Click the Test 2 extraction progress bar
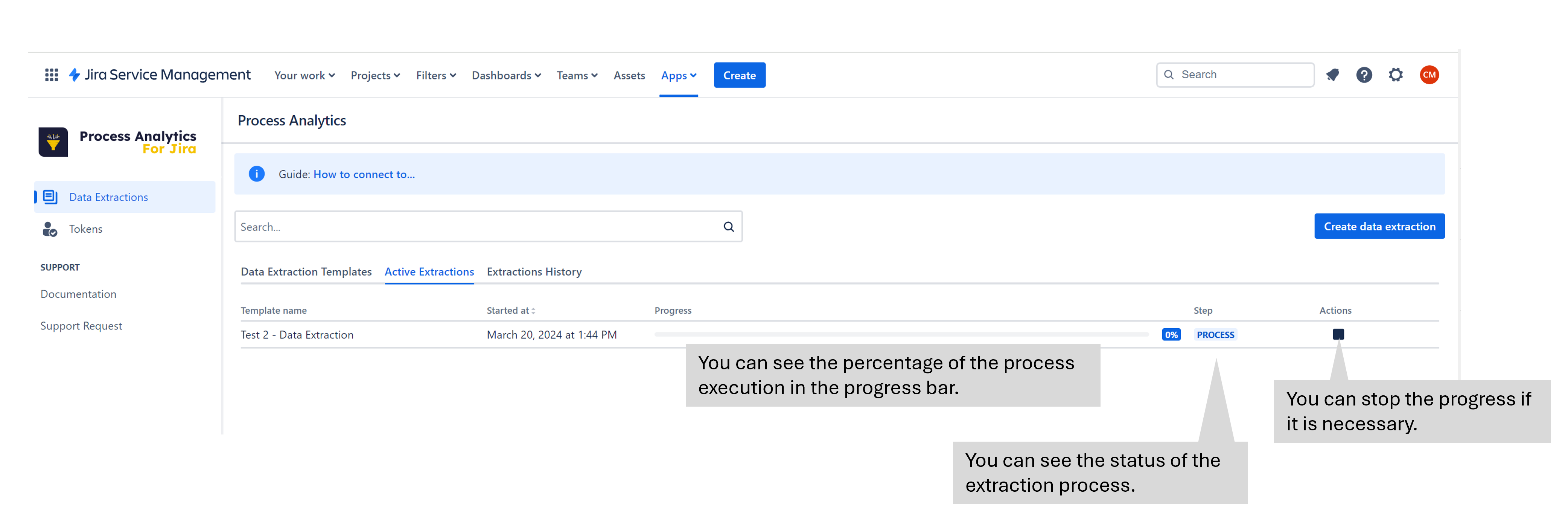The width and height of the screenshot is (1568, 532). tap(901, 334)
